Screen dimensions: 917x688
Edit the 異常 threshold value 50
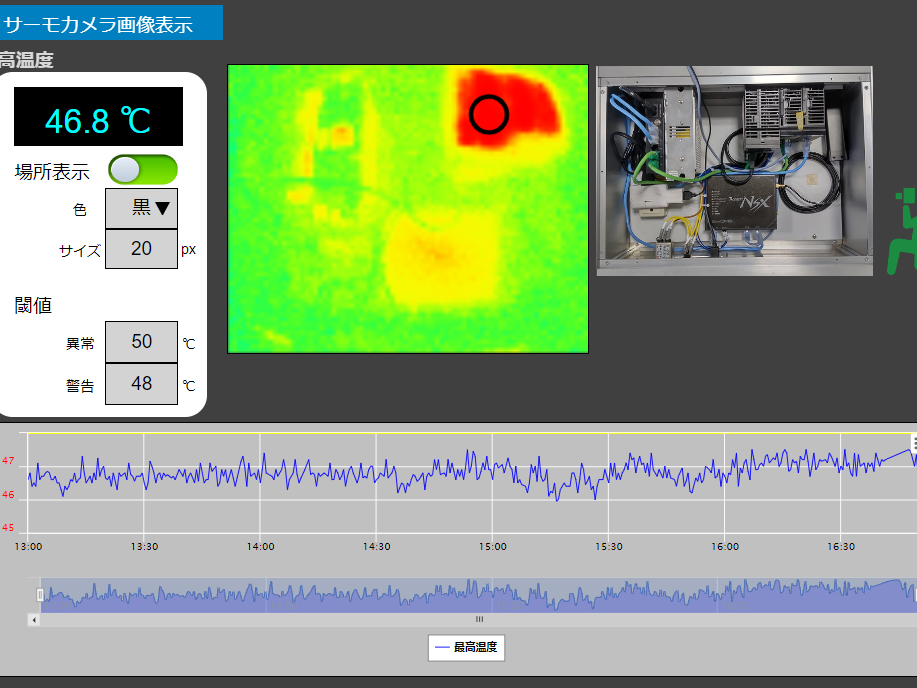coord(141,342)
